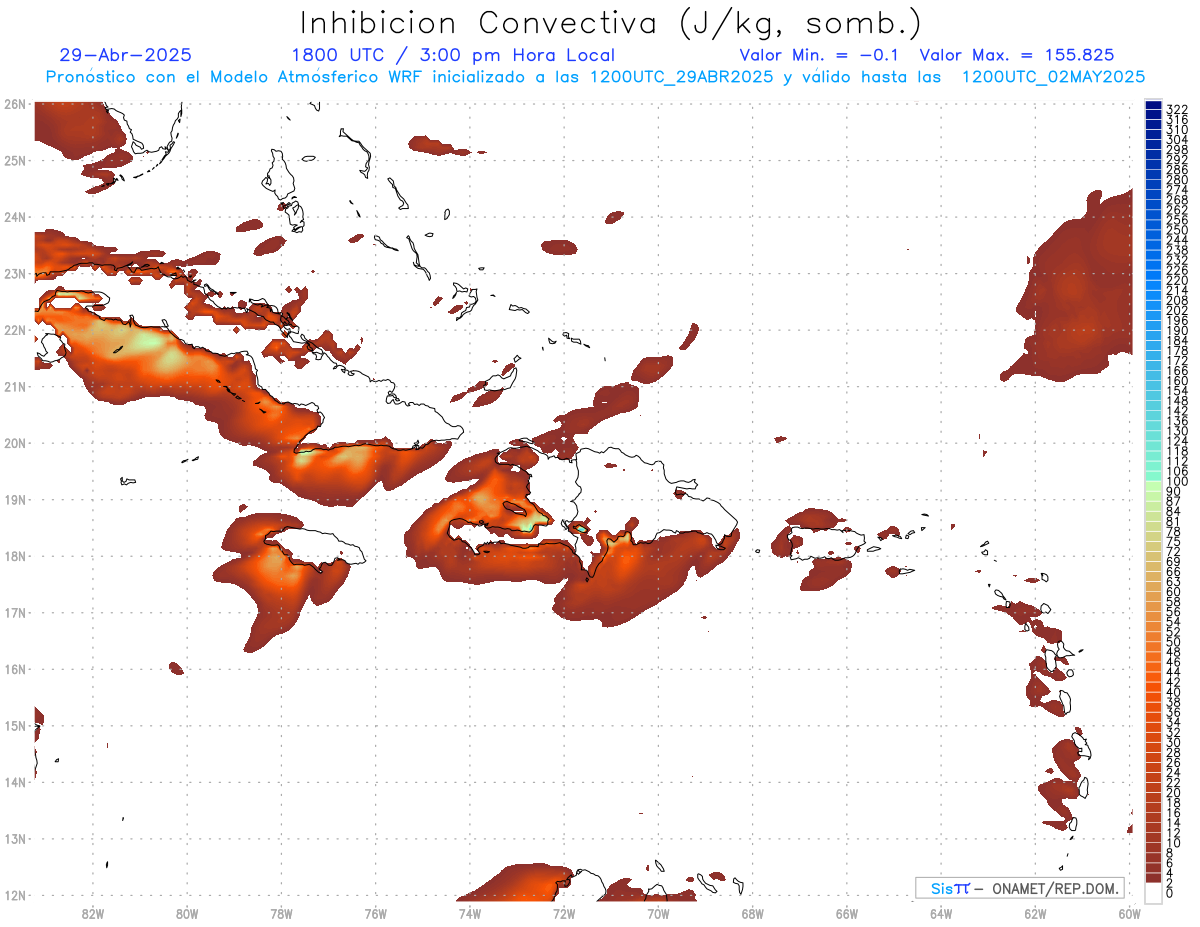Click the WRF forecast description line
This screenshot has height=927, width=1200.
595,77
